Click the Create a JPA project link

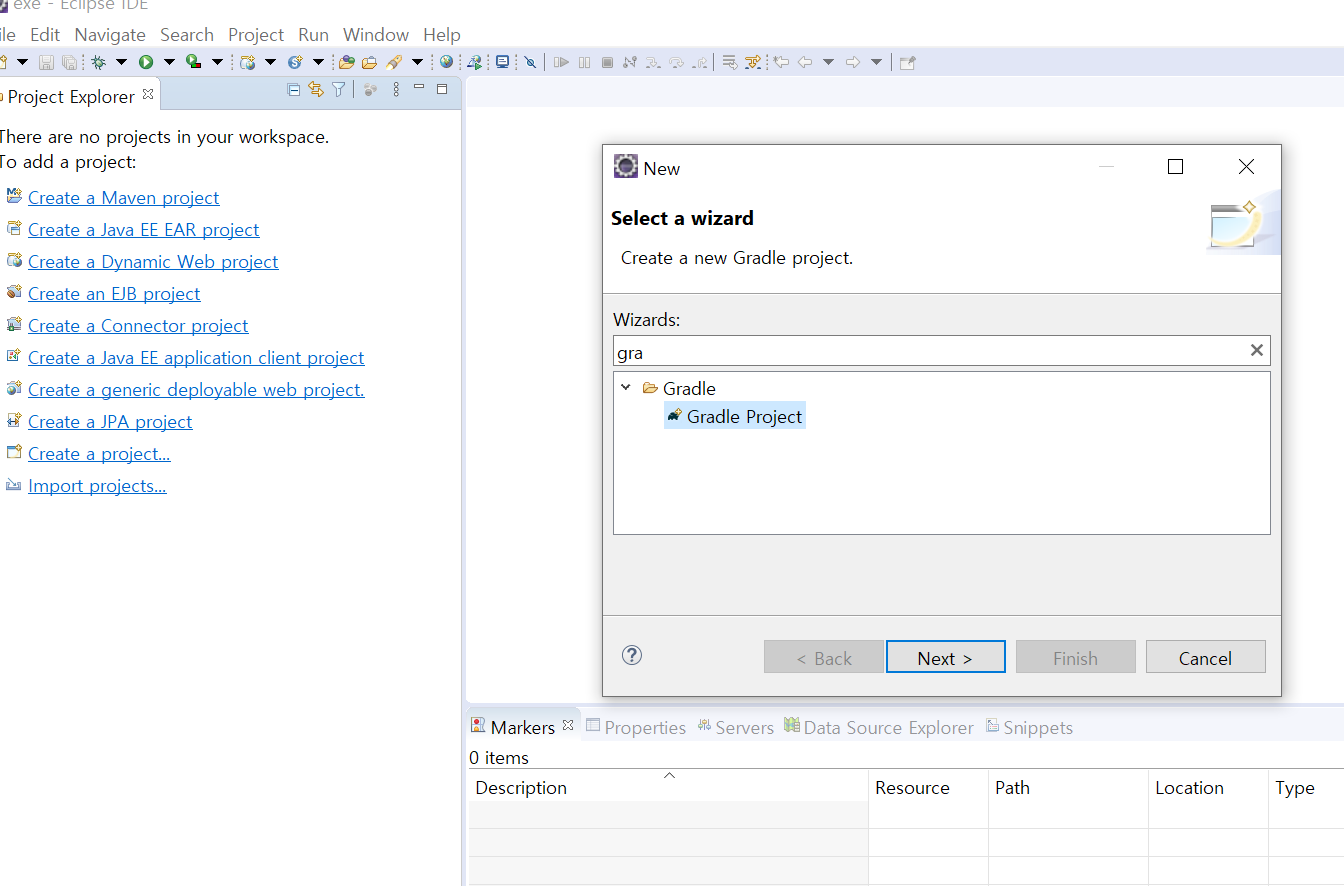(x=110, y=422)
